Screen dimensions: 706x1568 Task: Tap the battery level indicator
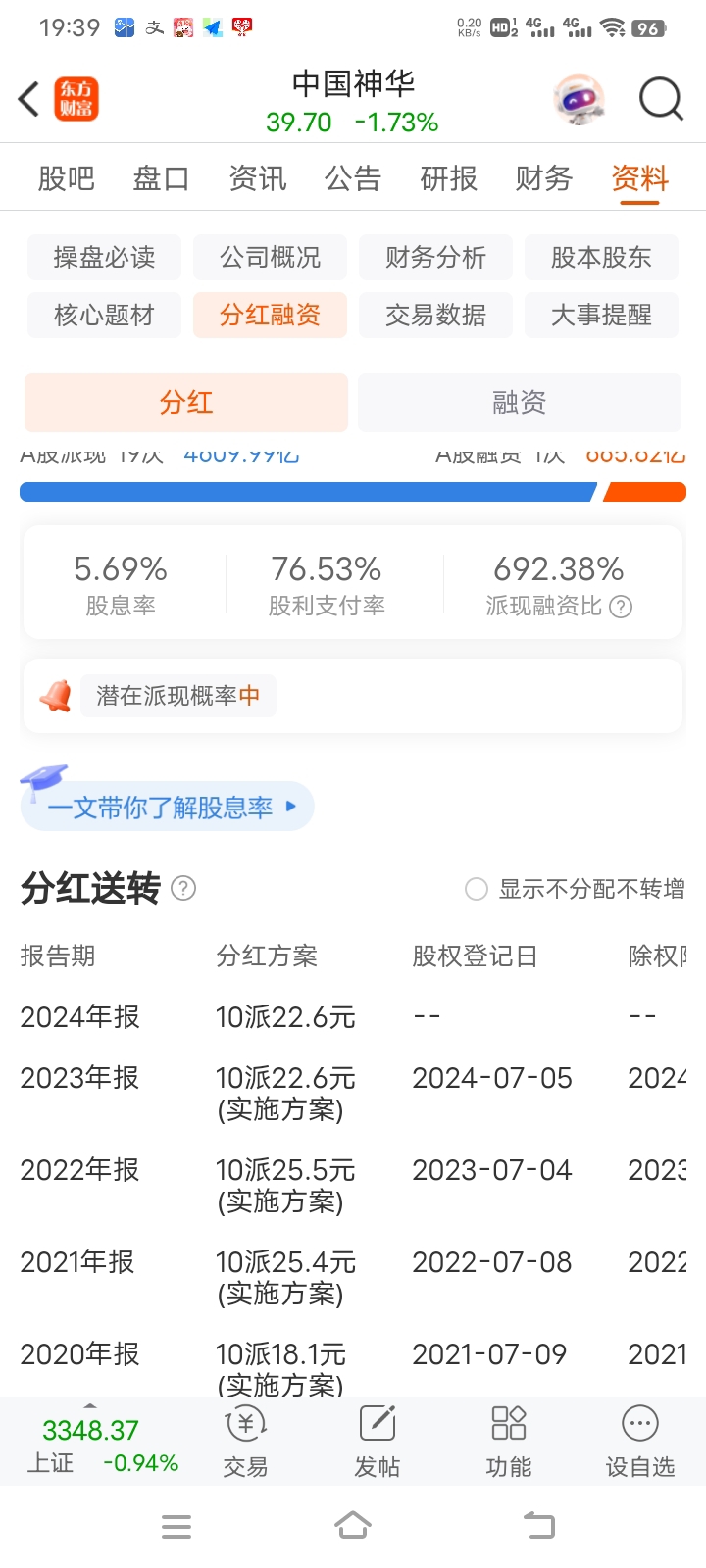point(648,28)
